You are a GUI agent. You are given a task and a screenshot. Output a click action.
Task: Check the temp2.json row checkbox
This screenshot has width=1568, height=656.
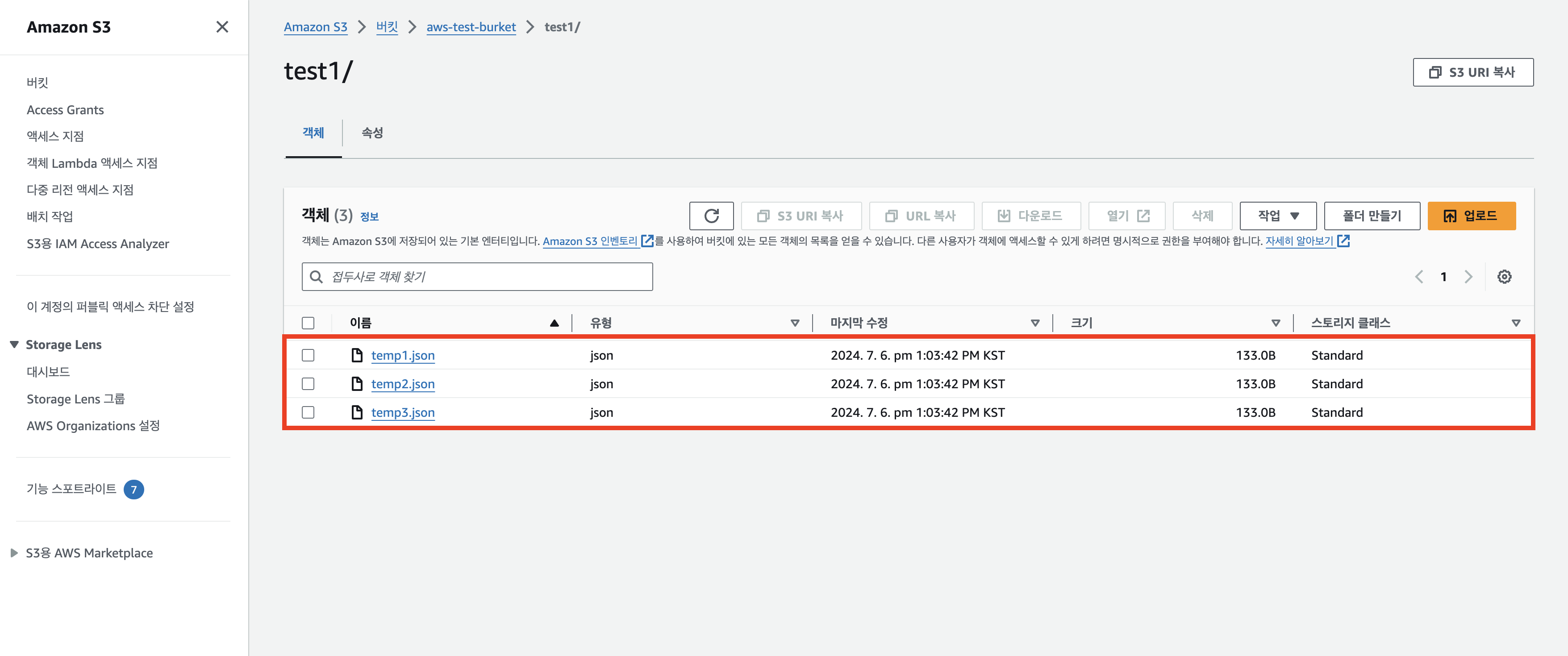point(308,384)
